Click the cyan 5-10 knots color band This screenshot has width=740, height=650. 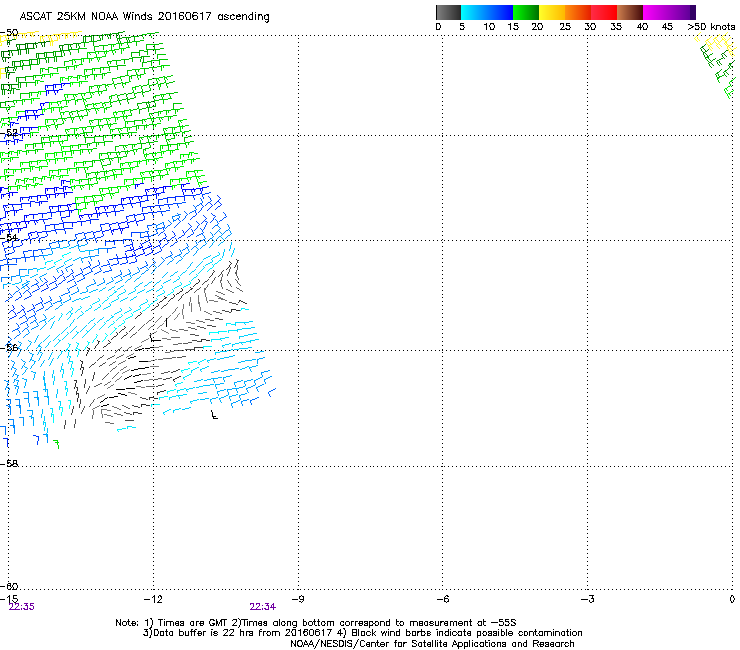(x=474, y=12)
